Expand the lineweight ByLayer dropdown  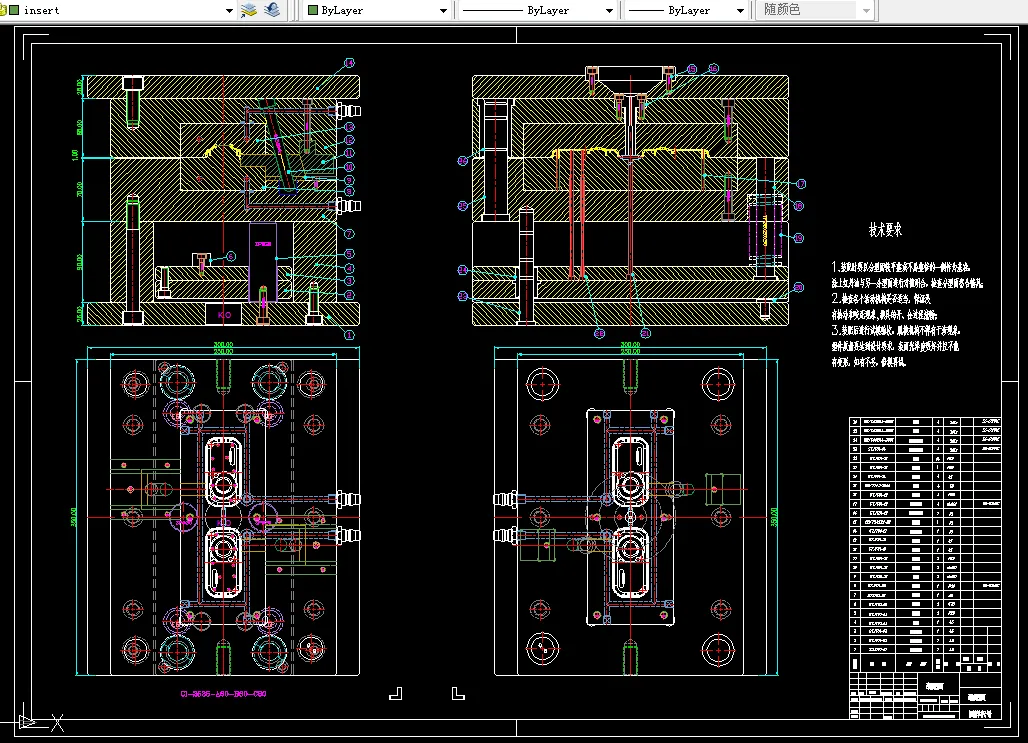pyautogui.click(x=740, y=10)
